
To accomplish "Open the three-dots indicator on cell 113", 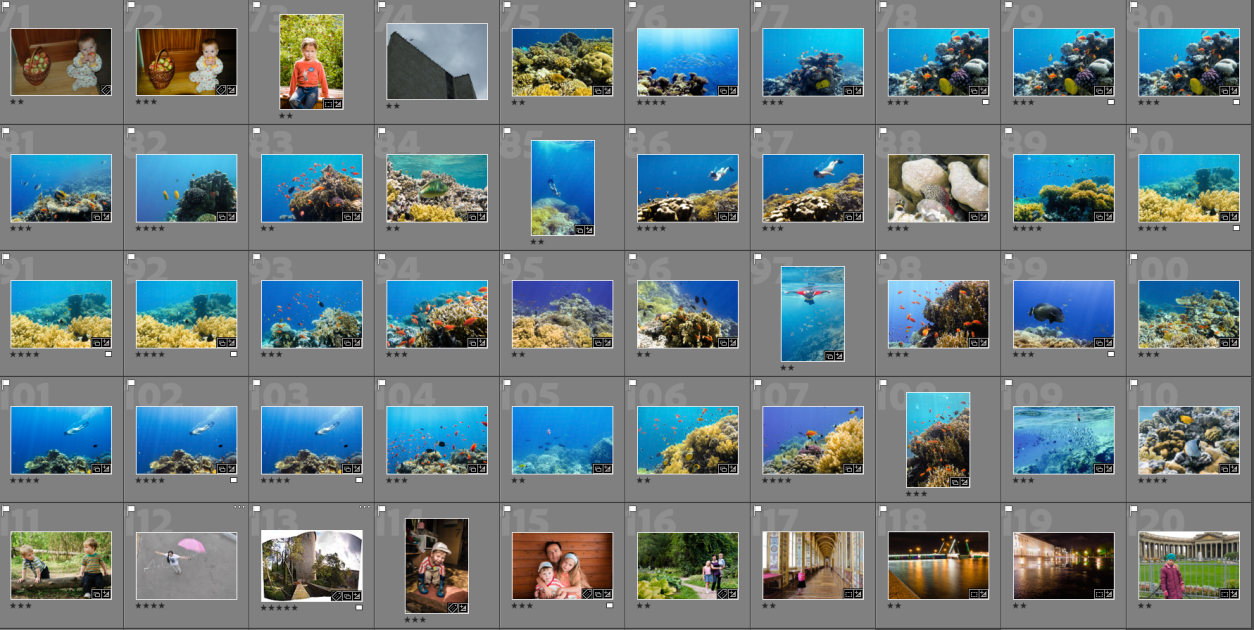I will coord(365,508).
